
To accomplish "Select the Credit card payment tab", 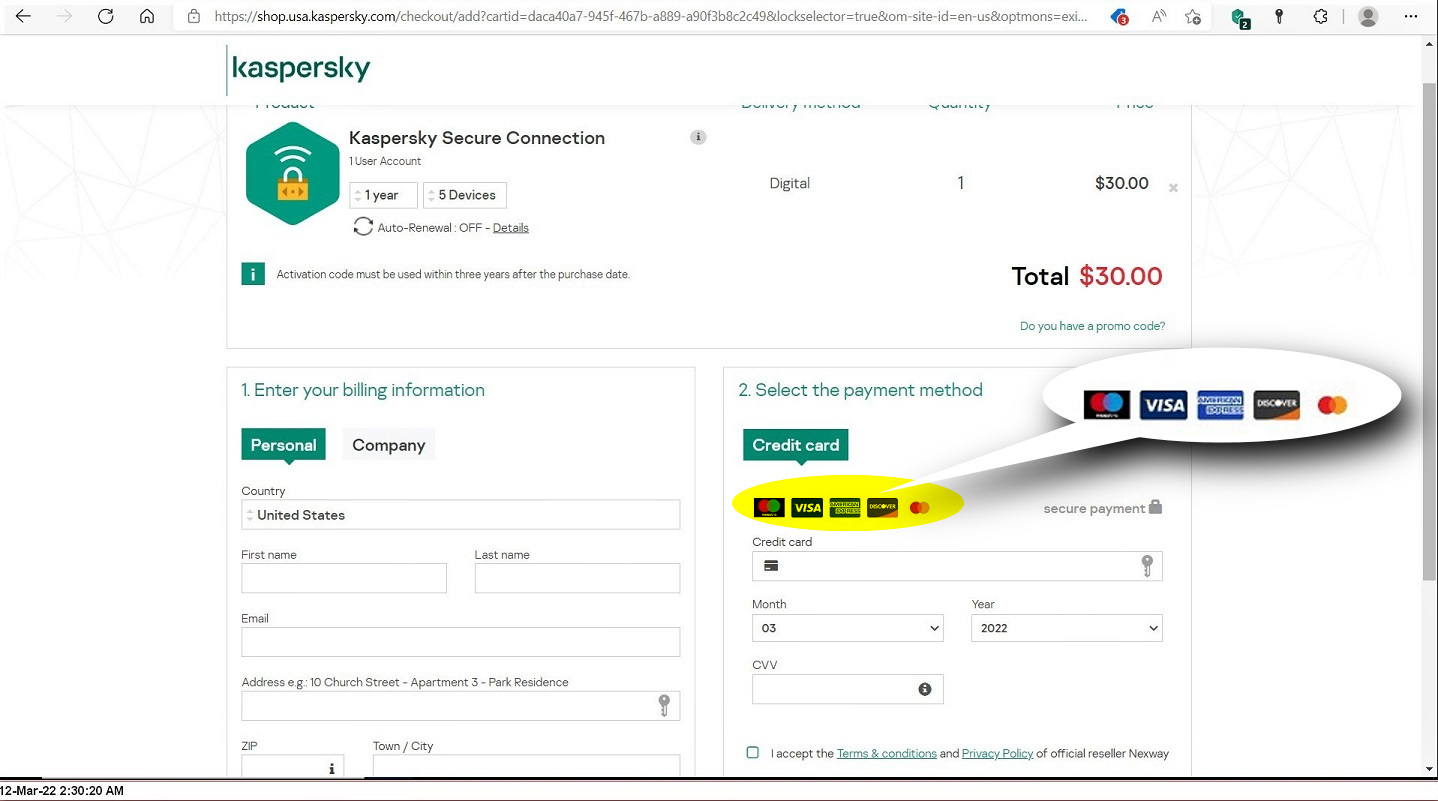I will [796, 445].
